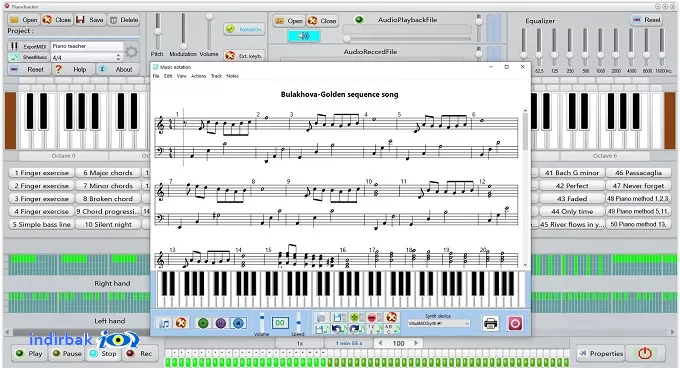Click the gear settings icon beside the project name

tap(131, 52)
